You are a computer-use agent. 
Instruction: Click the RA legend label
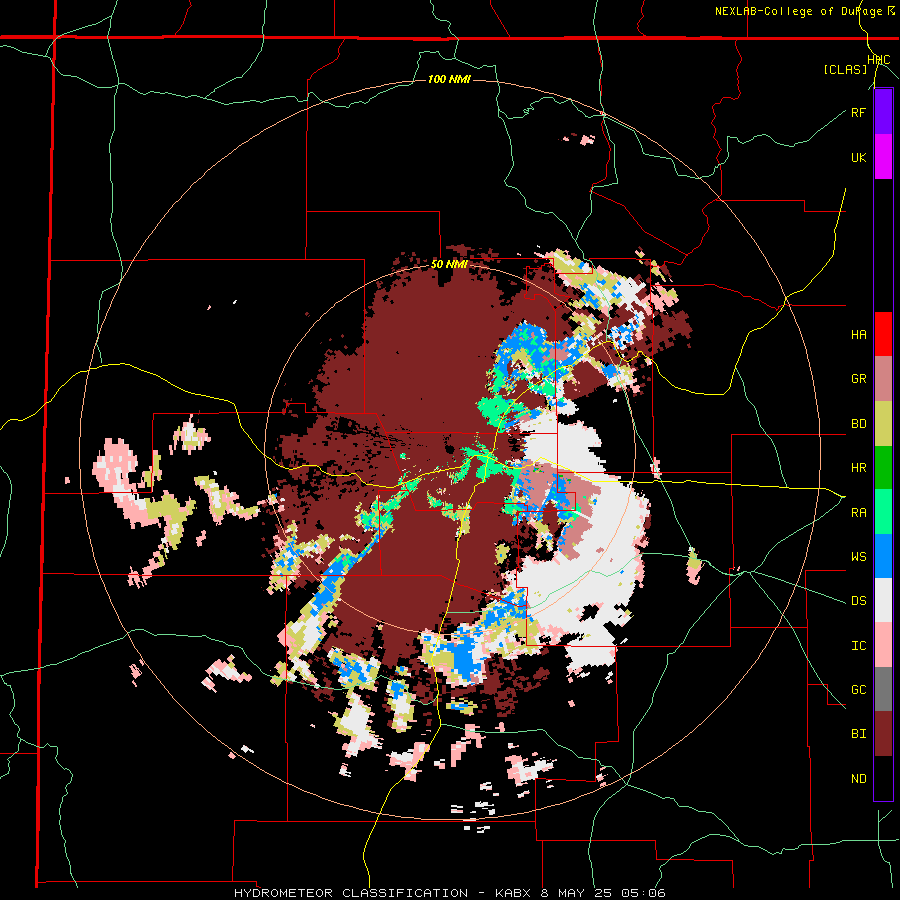(858, 513)
